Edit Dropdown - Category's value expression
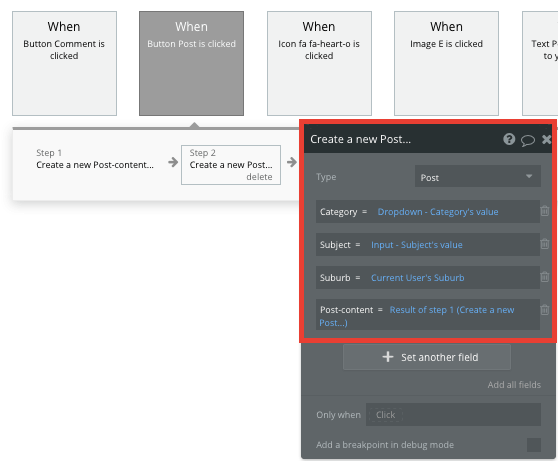The width and height of the screenshot is (558, 461). pyautogui.click(x=438, y=212)
